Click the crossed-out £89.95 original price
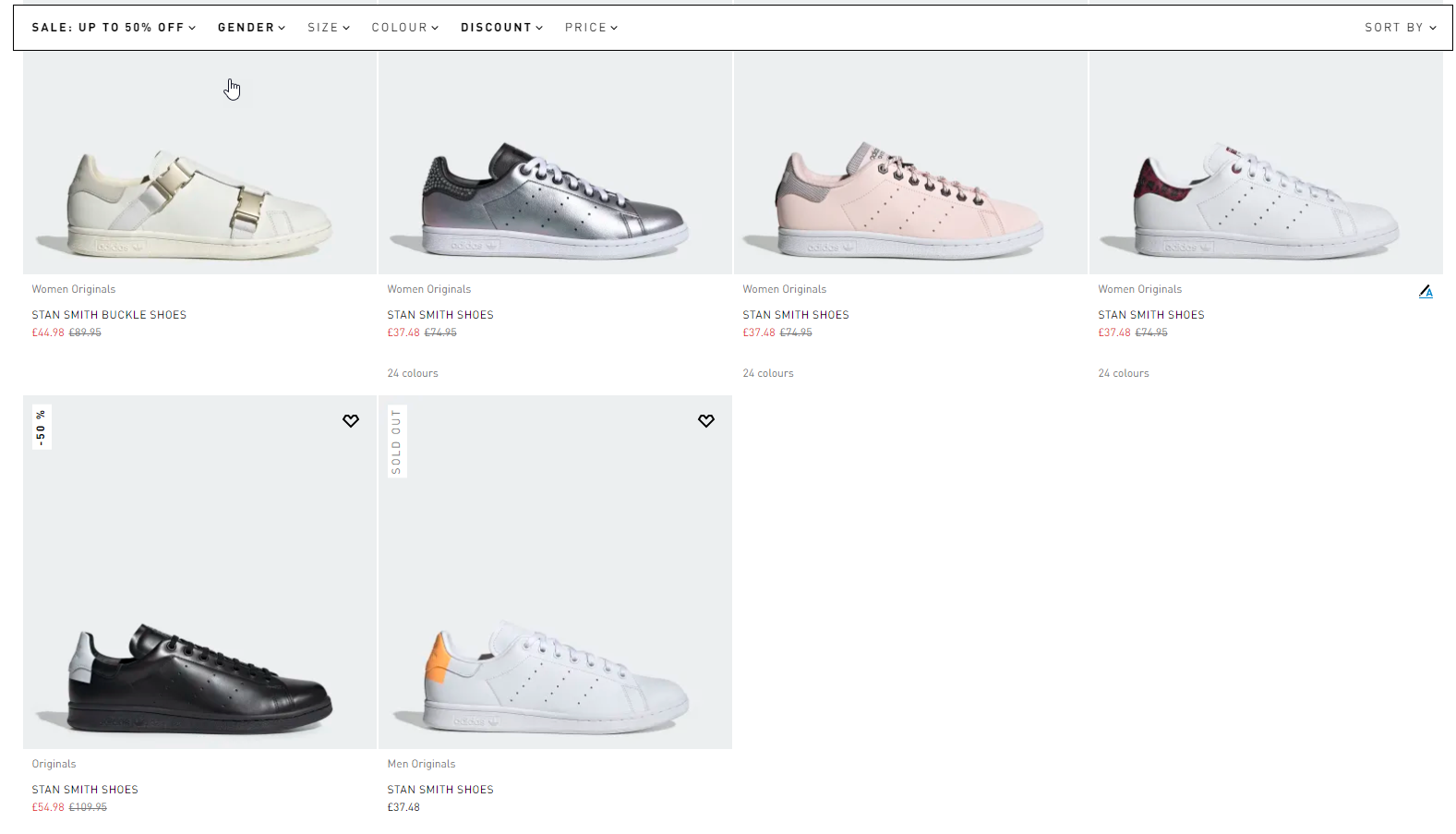The height and width of the screenshot is (834, 1456). tap(85, 332)
